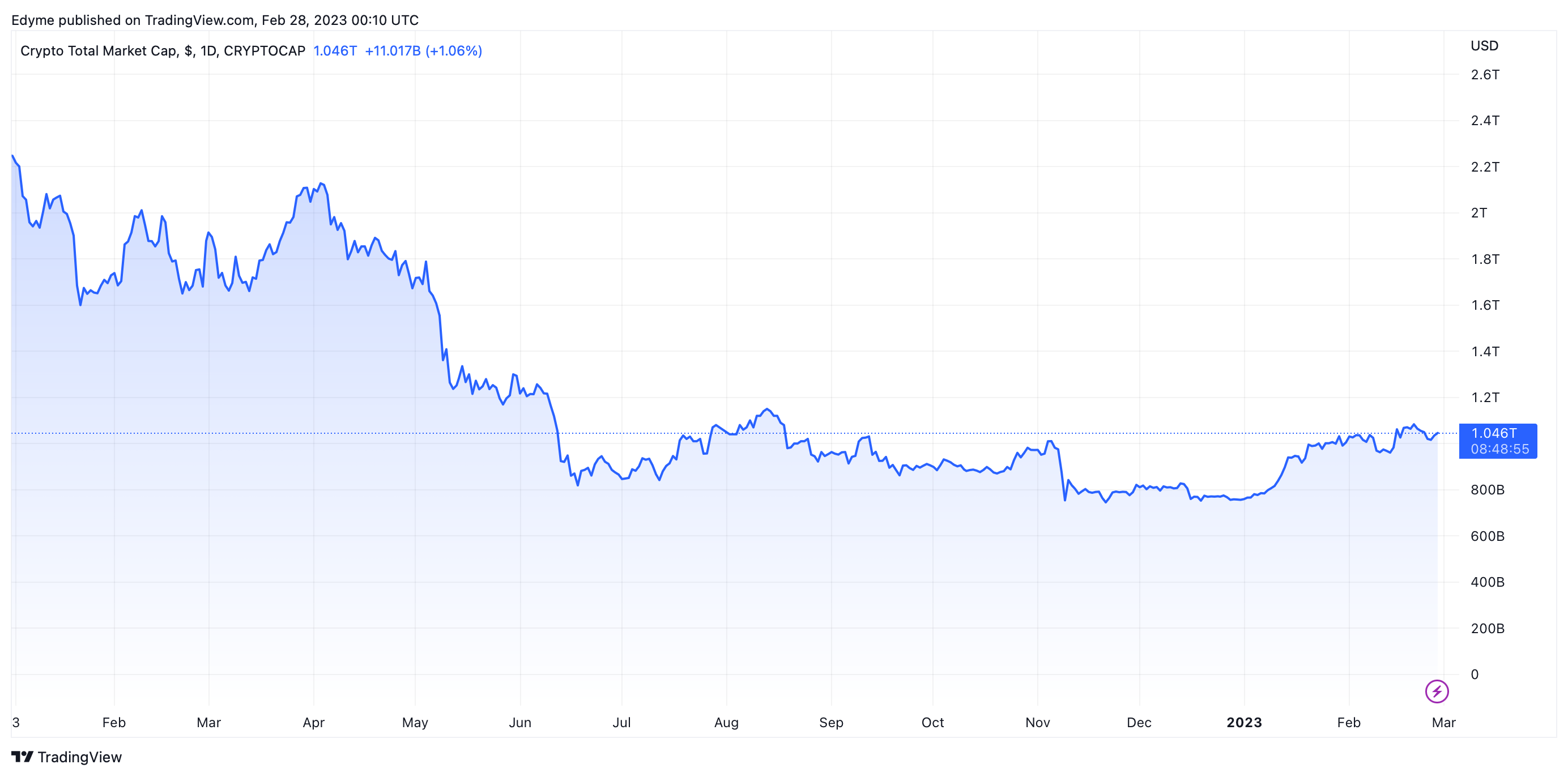Open the TradingView text link
The width and height of the screenshot is (1568, 777).
[x=79, y=757]
